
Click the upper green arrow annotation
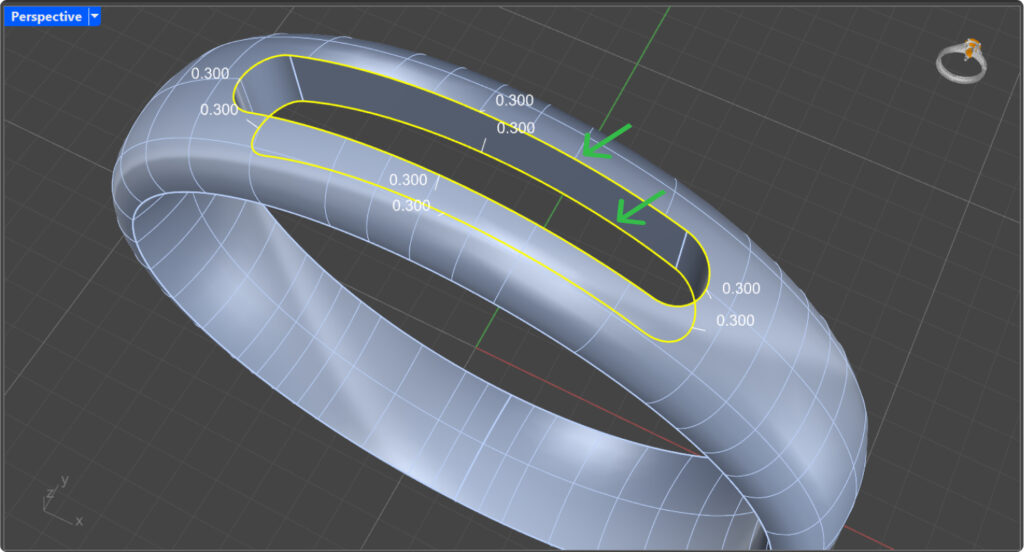[608, 141]
